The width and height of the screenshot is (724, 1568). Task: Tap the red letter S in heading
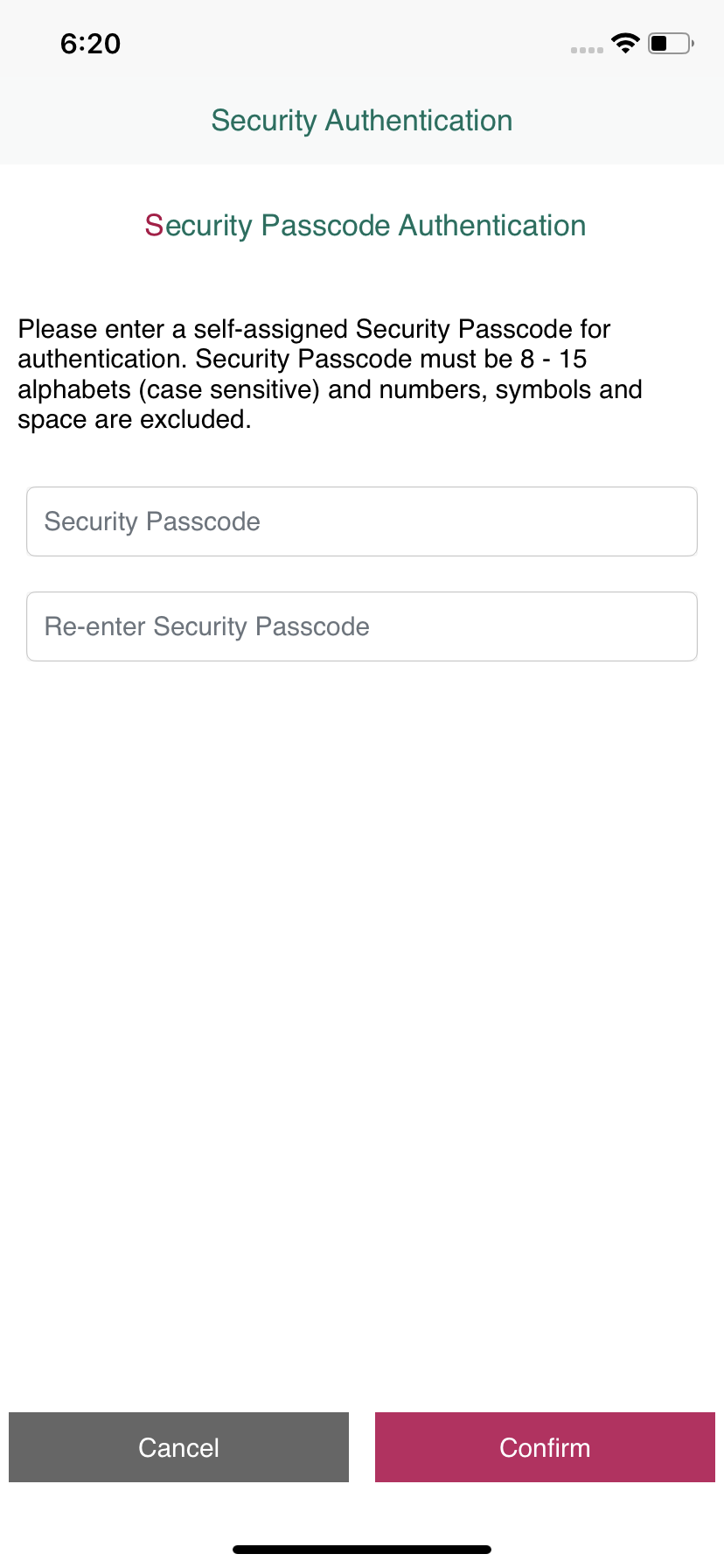[154, 226]
